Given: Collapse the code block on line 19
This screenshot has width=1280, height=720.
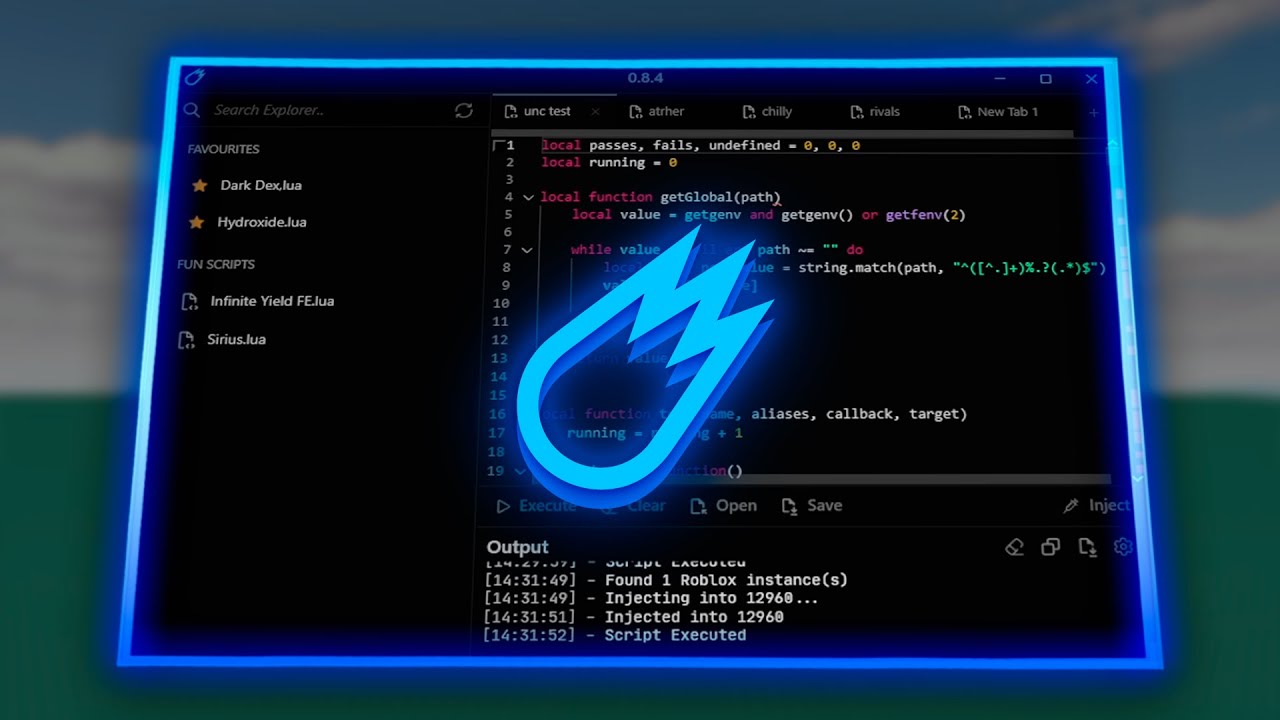Looking at the screenshot, I should tap(520, 471).
